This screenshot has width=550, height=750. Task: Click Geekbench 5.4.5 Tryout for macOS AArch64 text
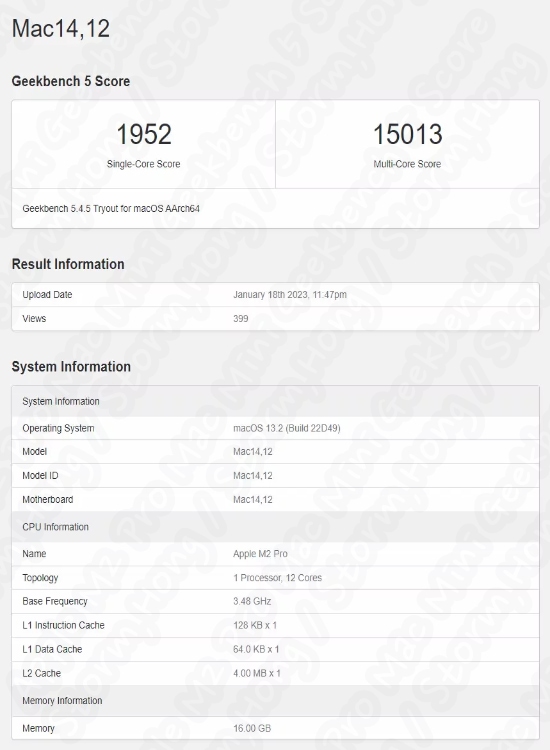(111, 209)
